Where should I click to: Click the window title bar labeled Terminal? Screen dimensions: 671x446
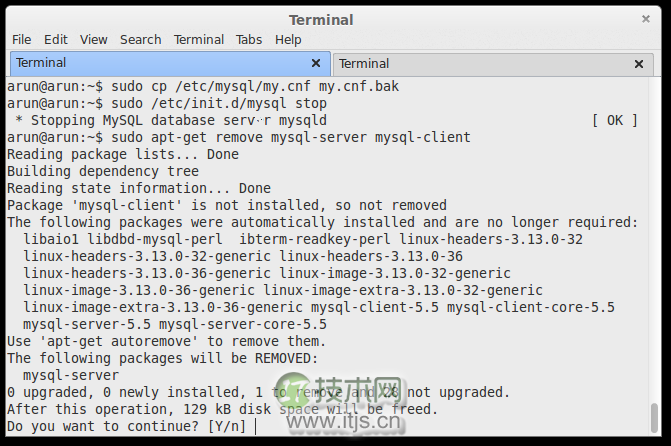pos(320,19)
